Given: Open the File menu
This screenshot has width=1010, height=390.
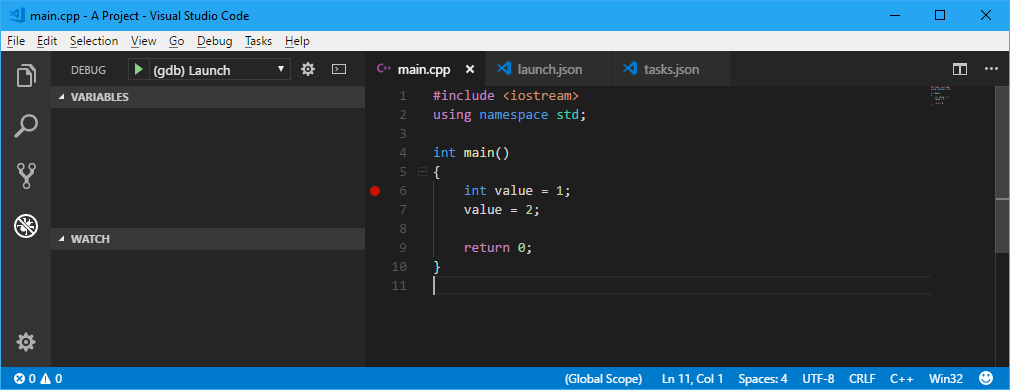Looking at the screenshot, I should coord(16,41).
